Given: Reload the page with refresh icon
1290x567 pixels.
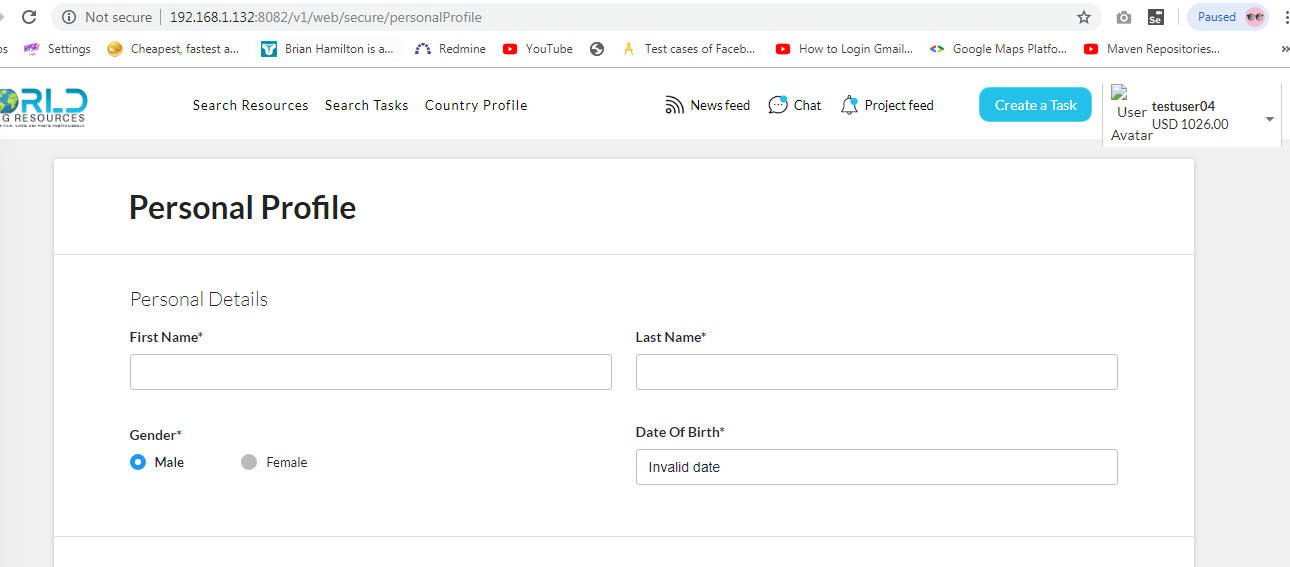Looking at the screenshot, I should [29, 17].
